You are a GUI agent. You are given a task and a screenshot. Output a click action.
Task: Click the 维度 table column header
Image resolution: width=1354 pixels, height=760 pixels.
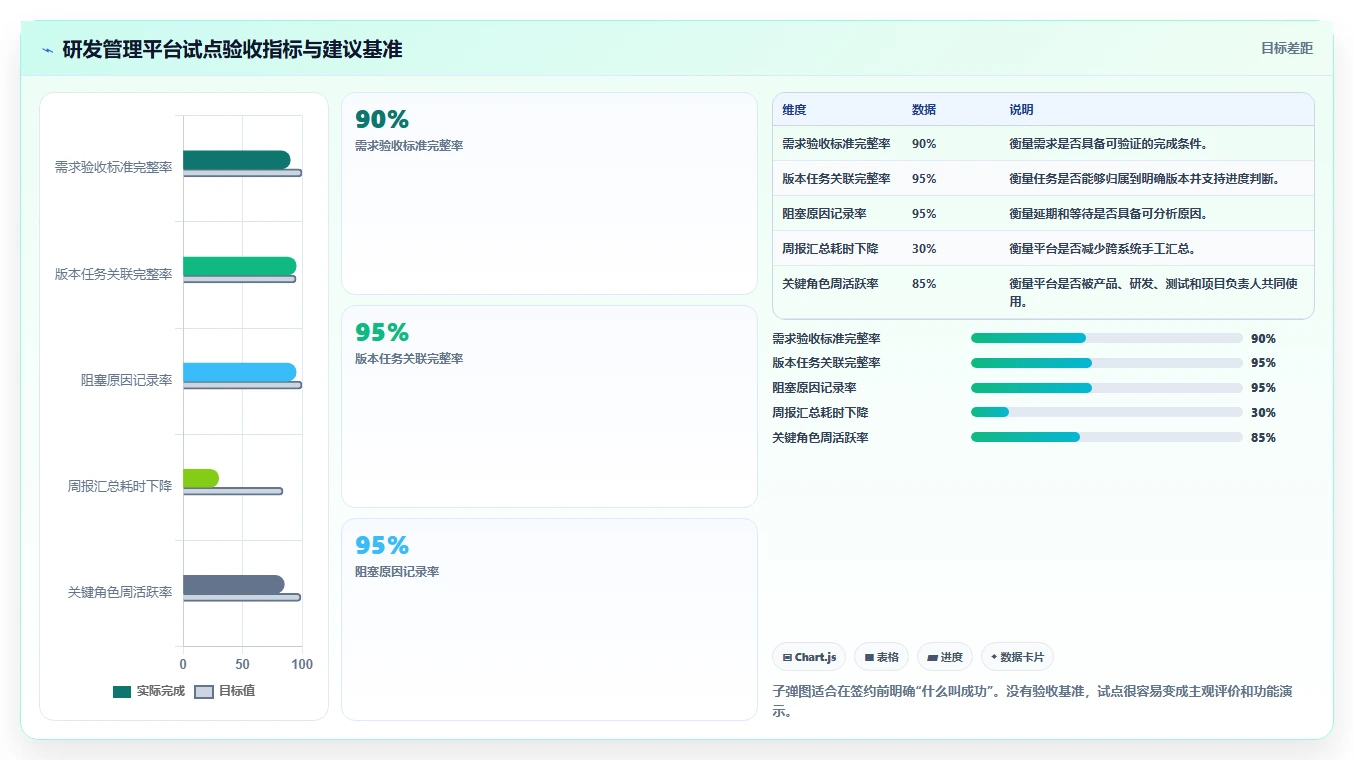click(794, 110)
